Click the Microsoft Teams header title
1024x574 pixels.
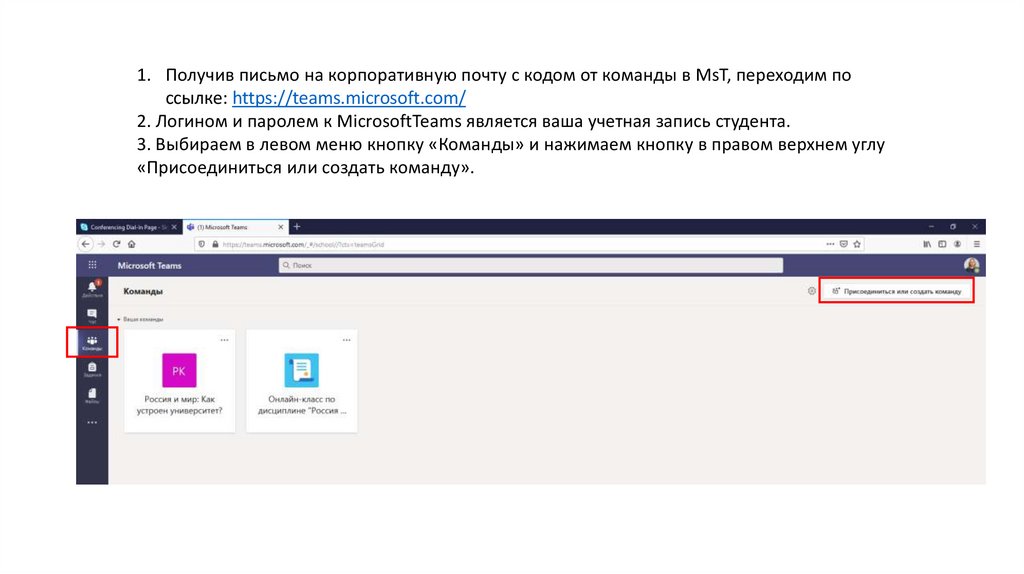(150, 266)
